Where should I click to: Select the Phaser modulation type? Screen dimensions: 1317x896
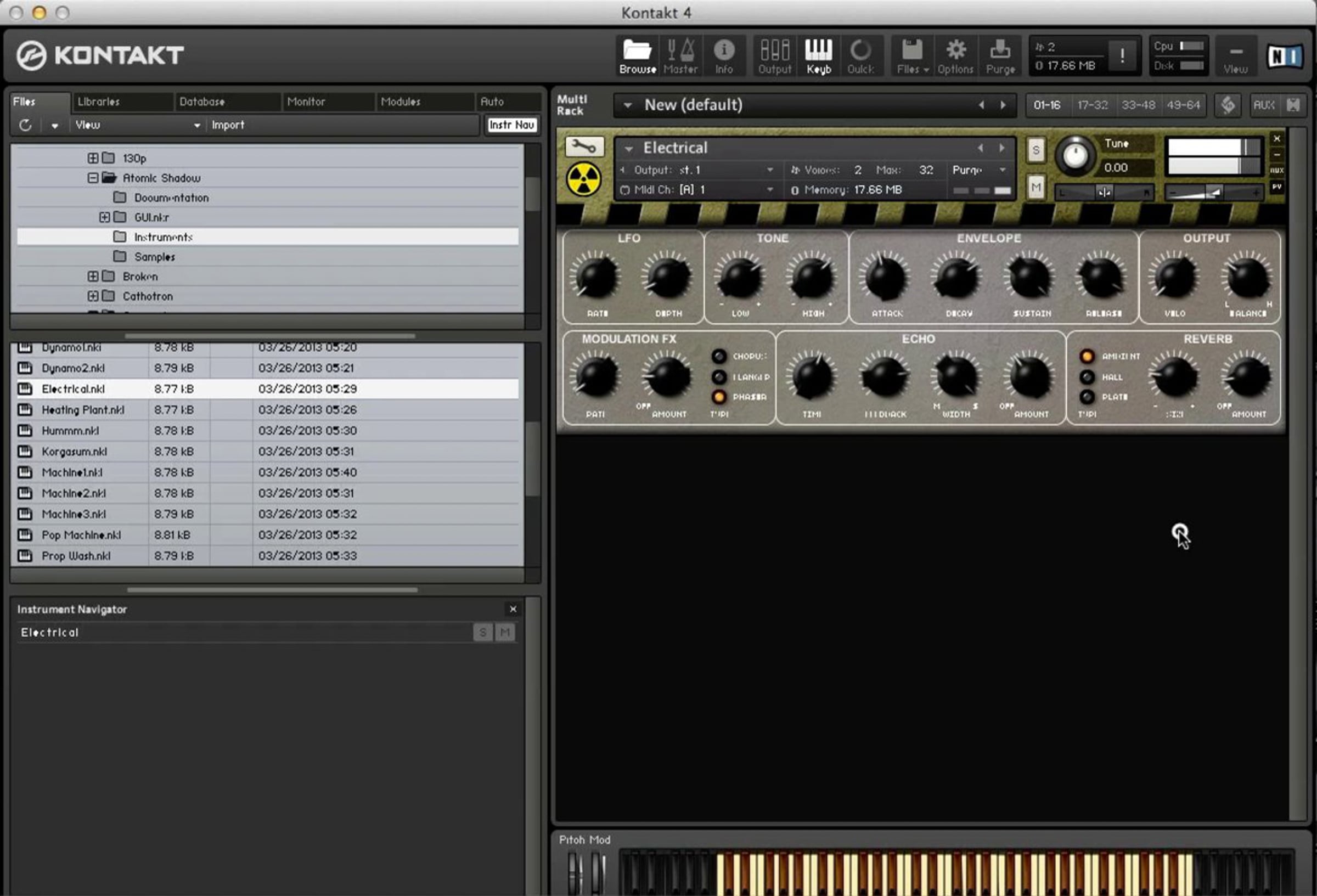[x=718, y=397]
